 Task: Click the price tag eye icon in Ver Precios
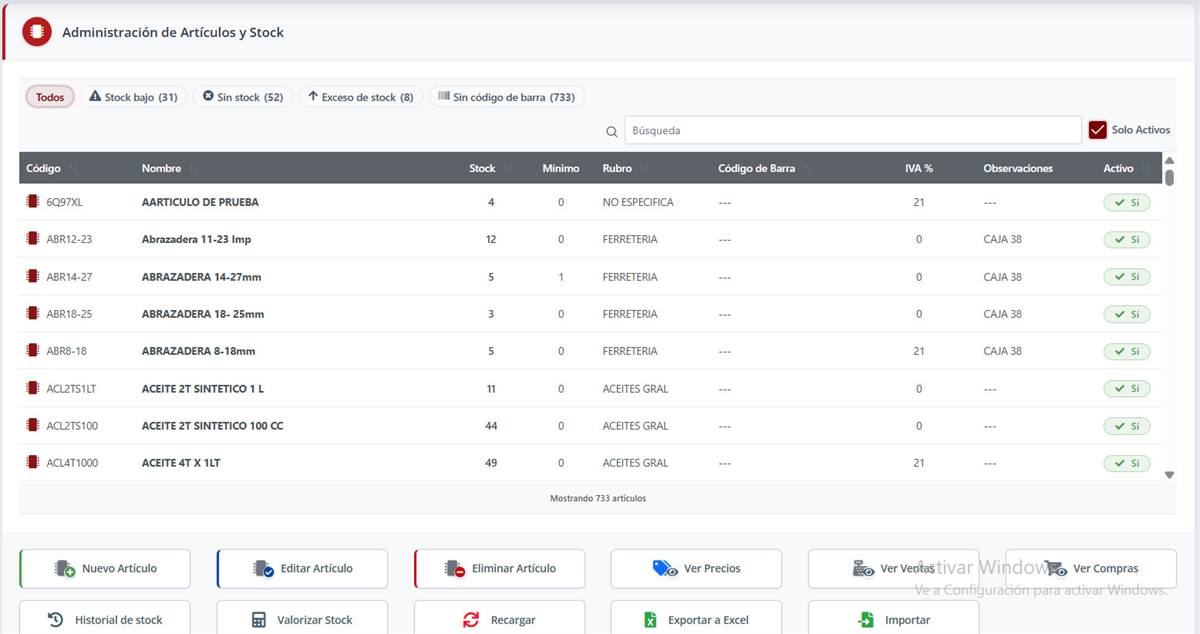(x=665, y=568)
